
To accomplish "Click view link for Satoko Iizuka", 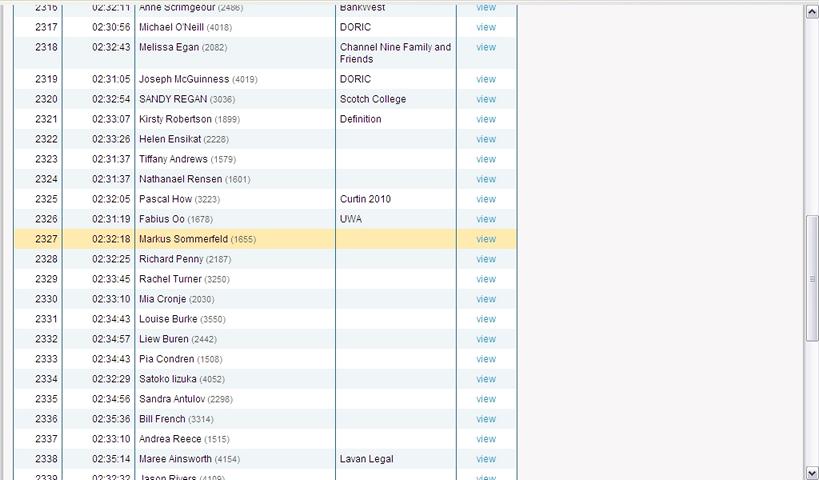I will click(486, 379).
